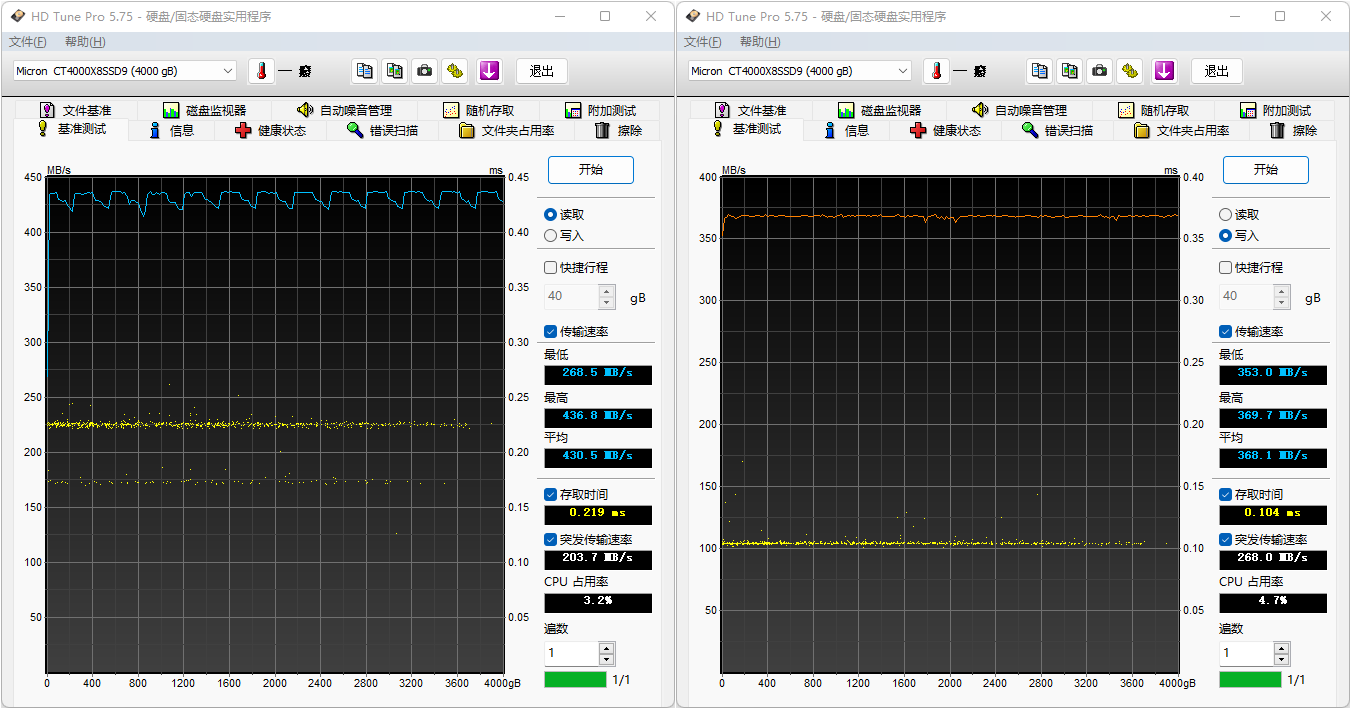Click 开始 button in left window
This screenshot has height=709, width=1351.
click(591, 170)
